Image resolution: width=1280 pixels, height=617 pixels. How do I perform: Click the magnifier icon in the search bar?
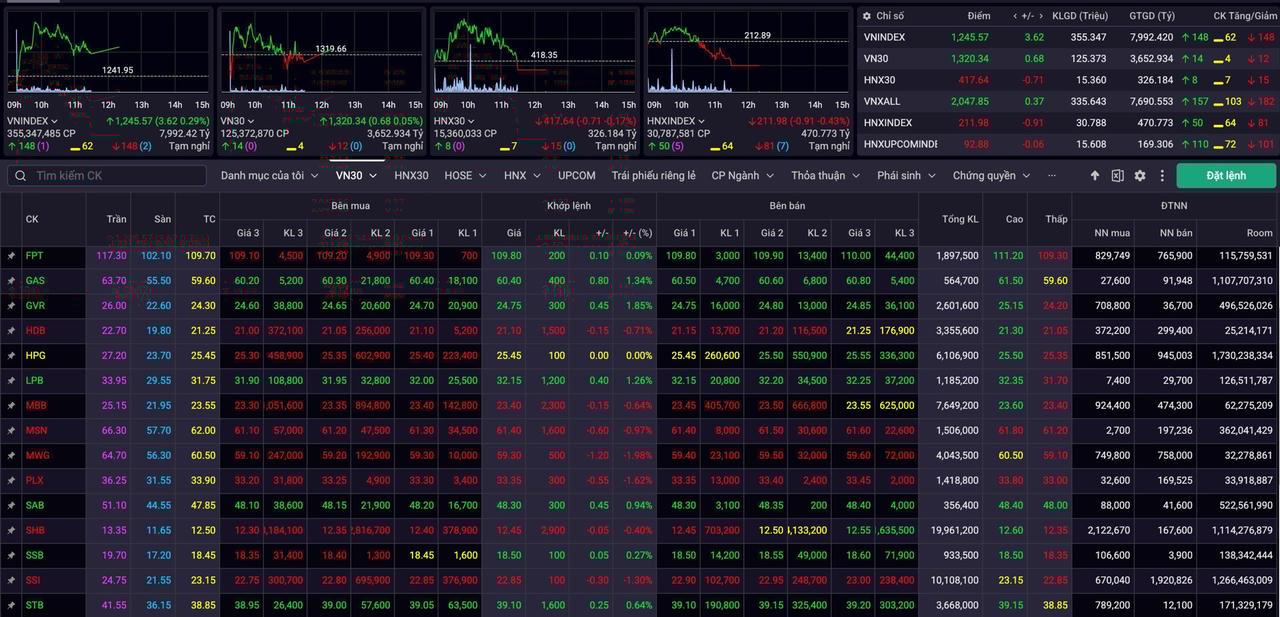click(x=20, y=175)
